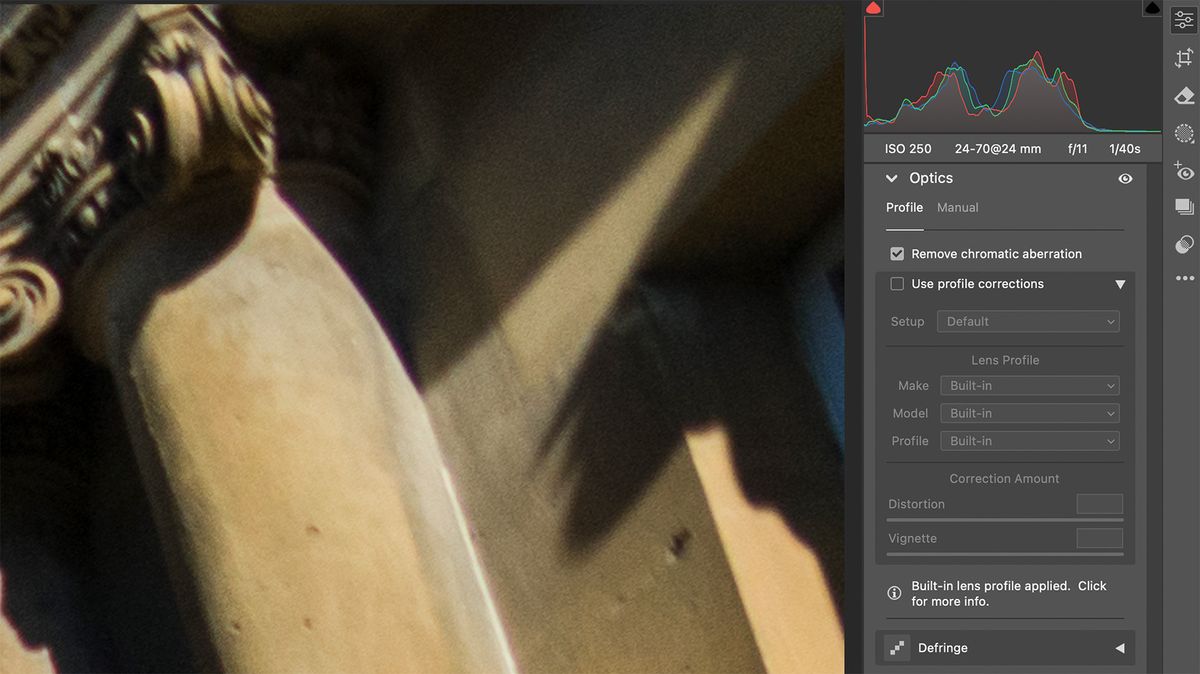Screen dimensions: 1200x674
Task: Uncheck Remove chromatic aberration
Action: click(x=897, y=254)
